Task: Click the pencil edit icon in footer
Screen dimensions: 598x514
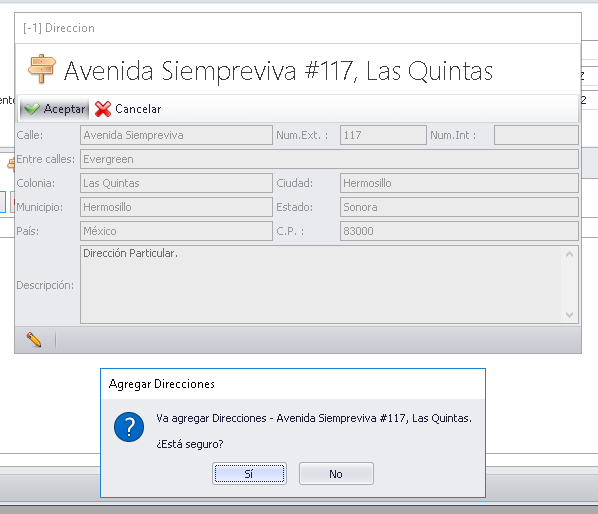Action: pyautogui.click(x=34, y=339)
